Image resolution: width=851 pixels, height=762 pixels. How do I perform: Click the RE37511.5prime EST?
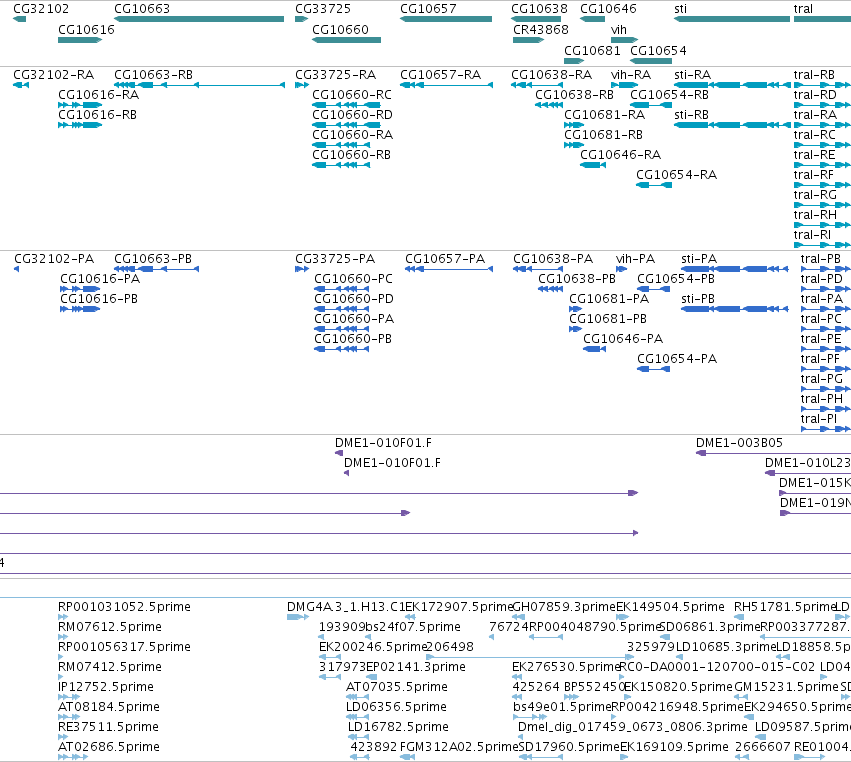click(62, 736)
